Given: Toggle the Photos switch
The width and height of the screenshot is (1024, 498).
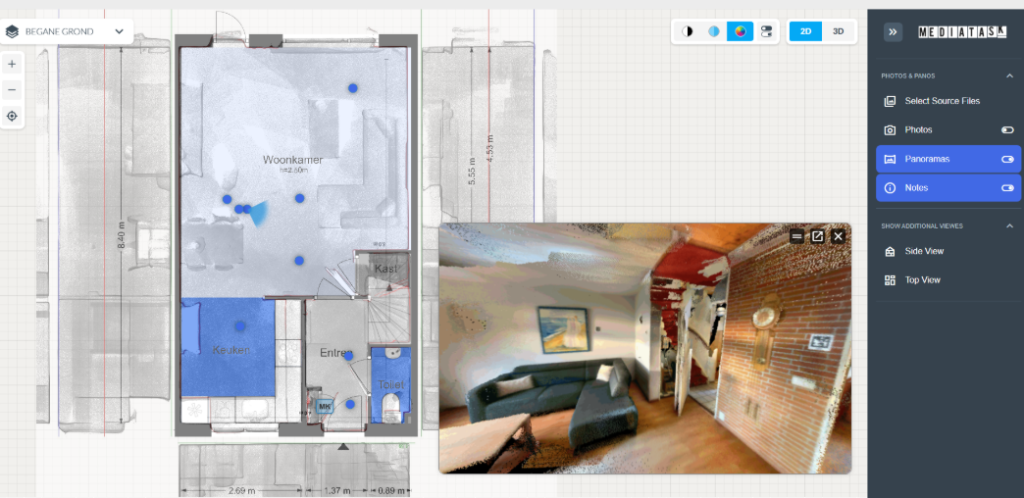Looking at the screenshot, I should pos(1007,130).
